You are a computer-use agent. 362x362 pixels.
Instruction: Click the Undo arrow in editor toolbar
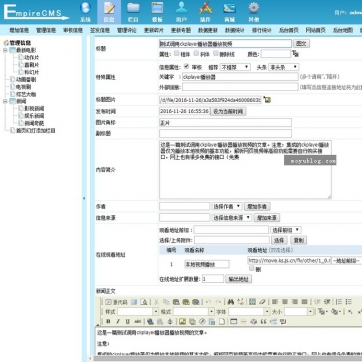pyautogui.click(x=208, y=302)
